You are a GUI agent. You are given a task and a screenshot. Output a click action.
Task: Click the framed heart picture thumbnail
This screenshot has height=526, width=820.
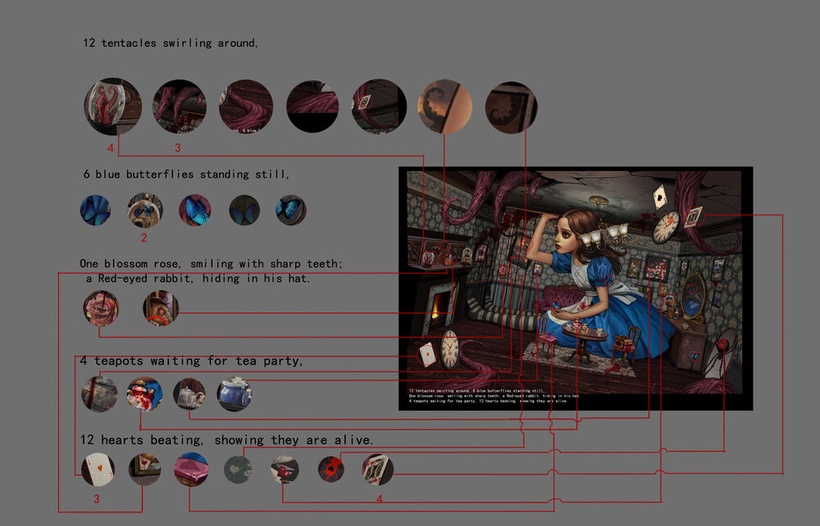(x=144, y=469)
